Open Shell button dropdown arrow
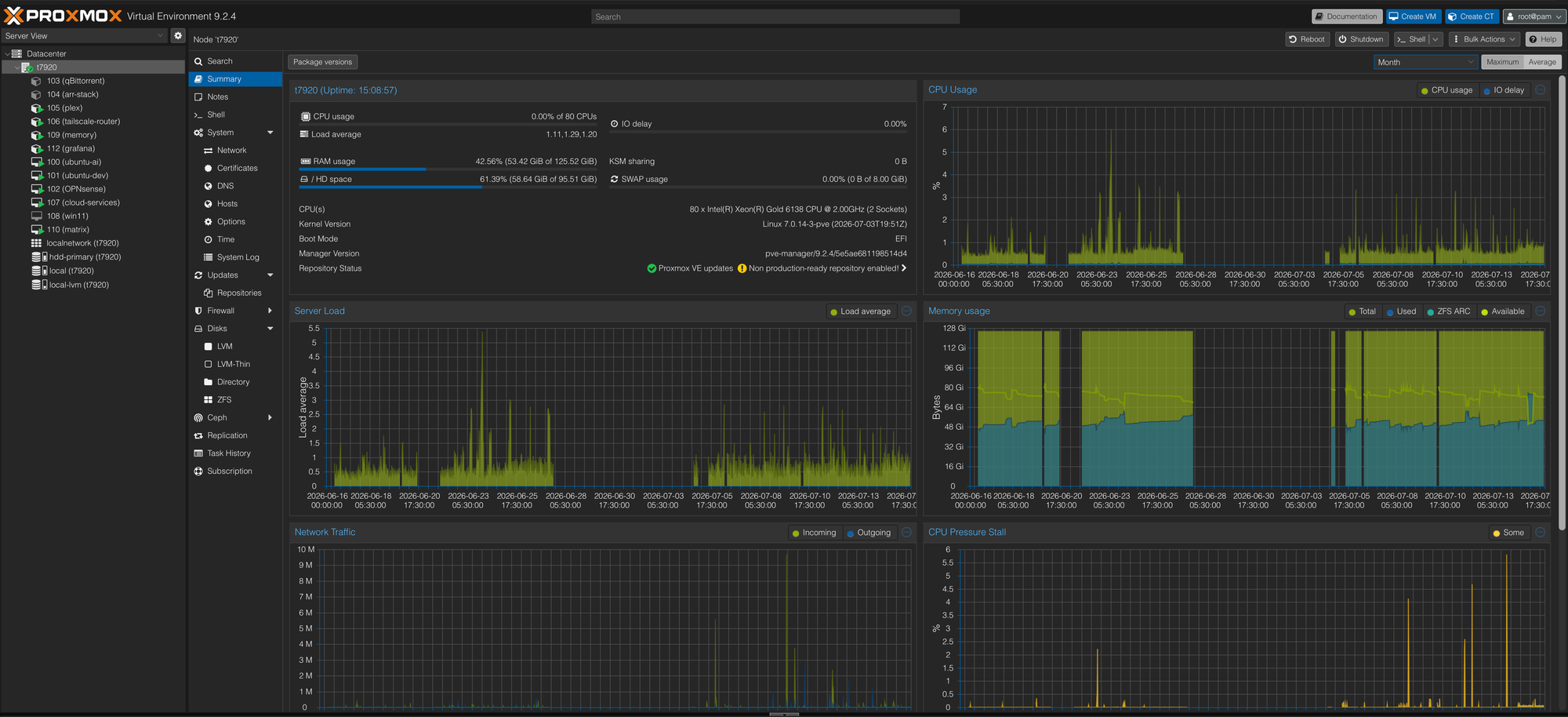 (x=1436, y=39)
